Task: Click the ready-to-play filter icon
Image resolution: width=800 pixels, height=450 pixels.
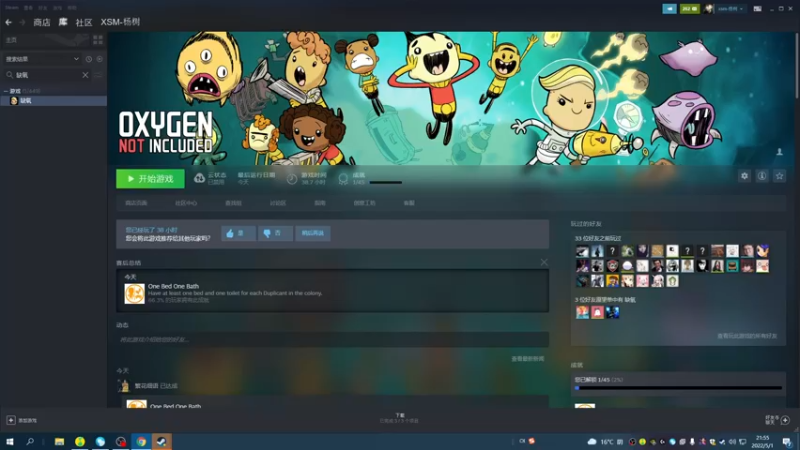Action: (99, 59)
